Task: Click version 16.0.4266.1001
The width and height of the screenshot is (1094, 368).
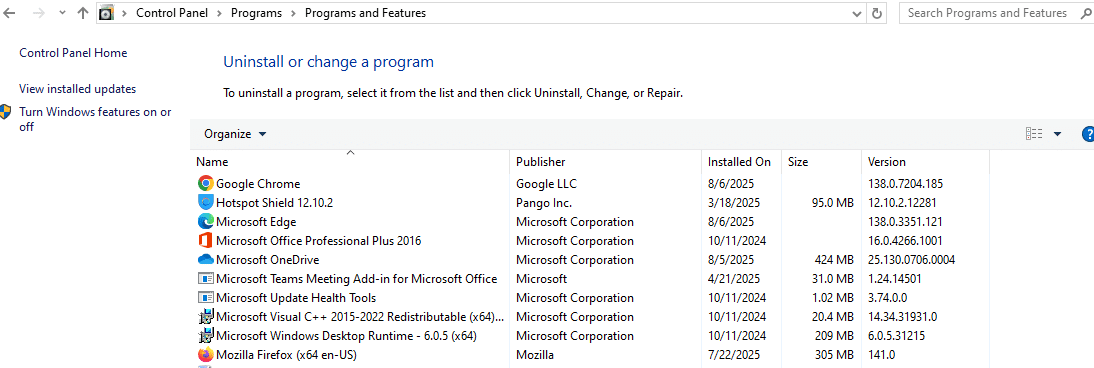Action: pos(905,241)
